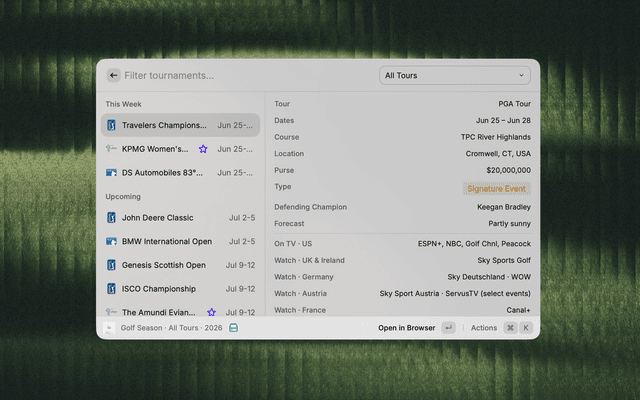The width and height of the screenshot is (640, 400).
Task: Click the PGA Tour logo beside John Deere Classic
Action: tap(111, 218)
